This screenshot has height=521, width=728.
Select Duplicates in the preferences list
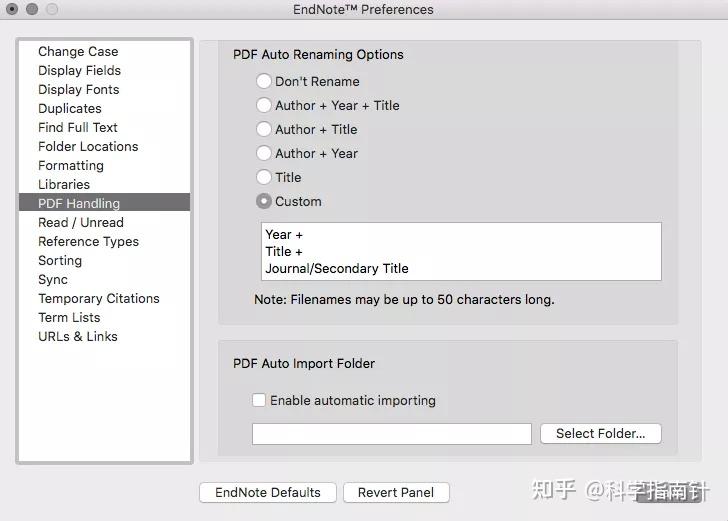coord(70,108)
